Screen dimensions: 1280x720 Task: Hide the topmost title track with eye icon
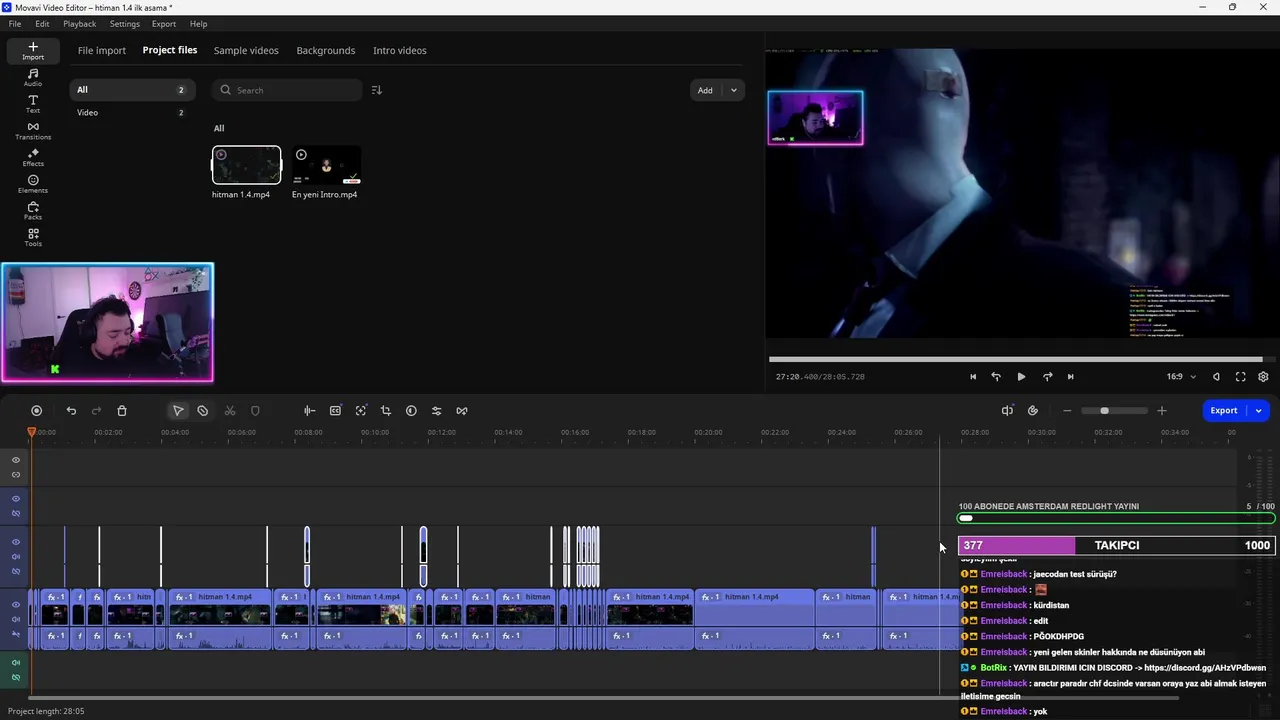point(16,460)
